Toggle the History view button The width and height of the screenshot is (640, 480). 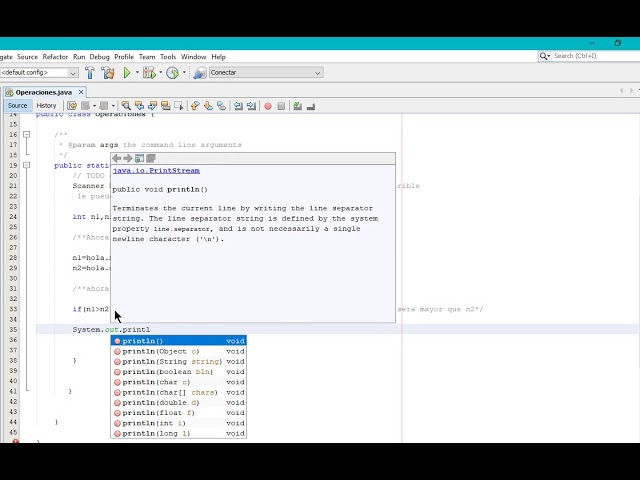(46, 106)
